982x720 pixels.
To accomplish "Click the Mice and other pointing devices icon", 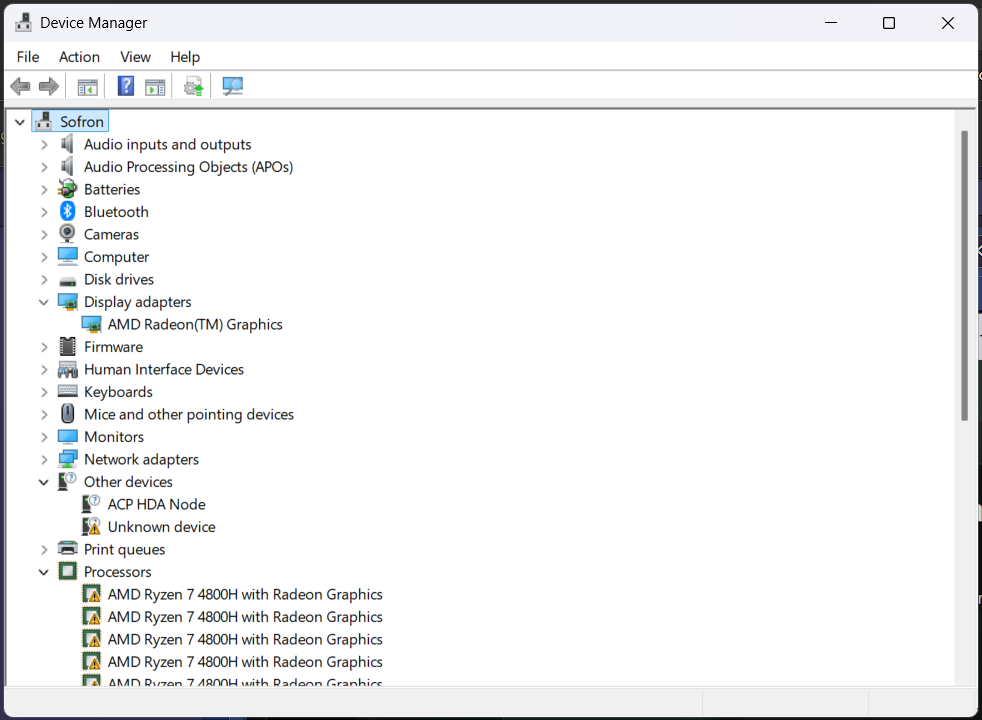I will click(x=68, y=413).
